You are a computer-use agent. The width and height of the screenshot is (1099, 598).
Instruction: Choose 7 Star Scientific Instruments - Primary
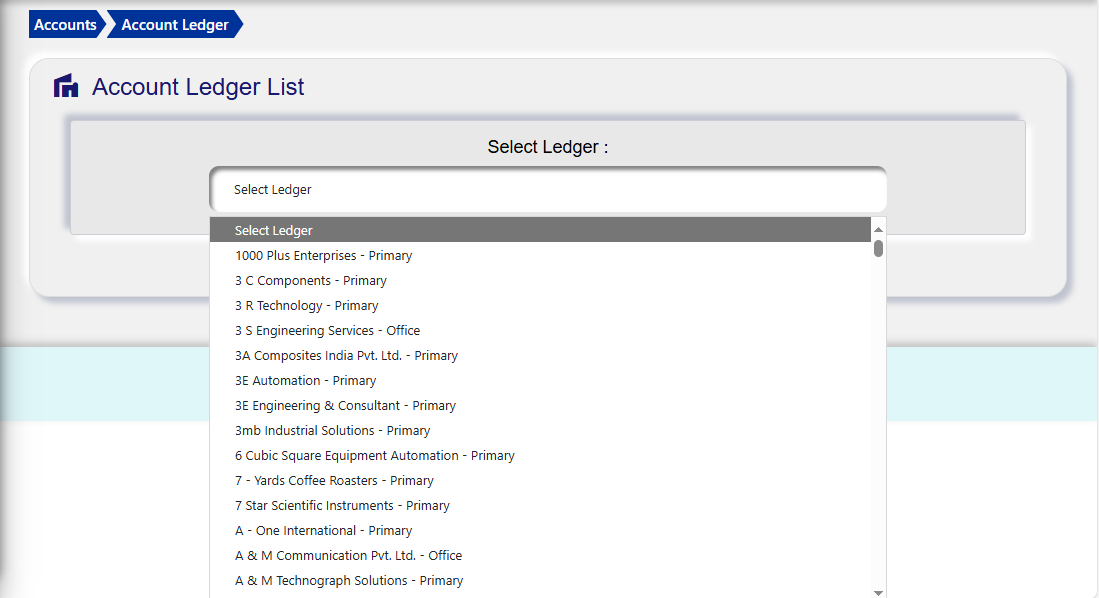[341, 505]
